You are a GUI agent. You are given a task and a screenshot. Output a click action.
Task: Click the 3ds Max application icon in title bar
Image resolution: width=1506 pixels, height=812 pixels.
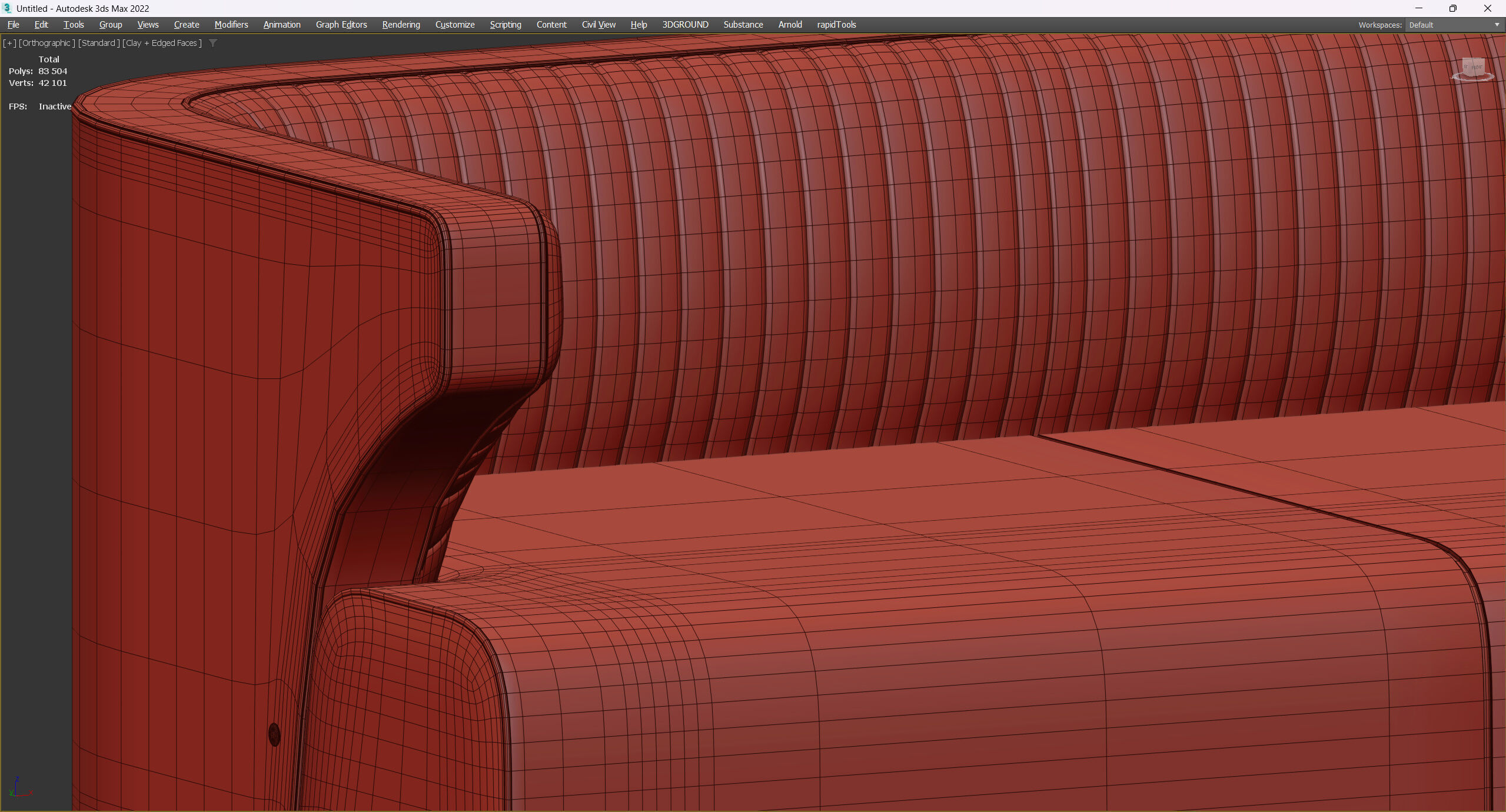tap(7, 8)
